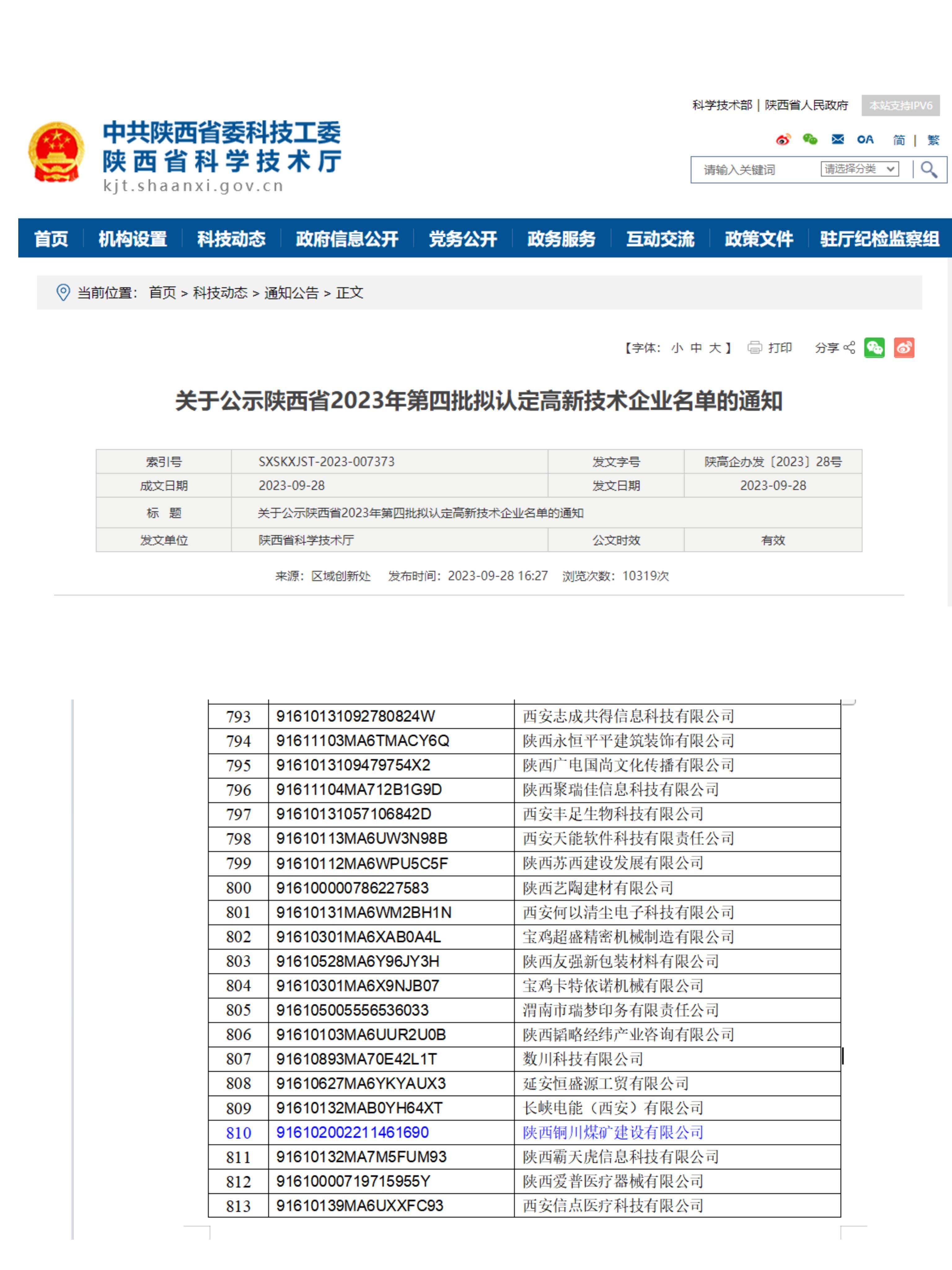Click the location pin icon in breadcrumb

(63, 292)
